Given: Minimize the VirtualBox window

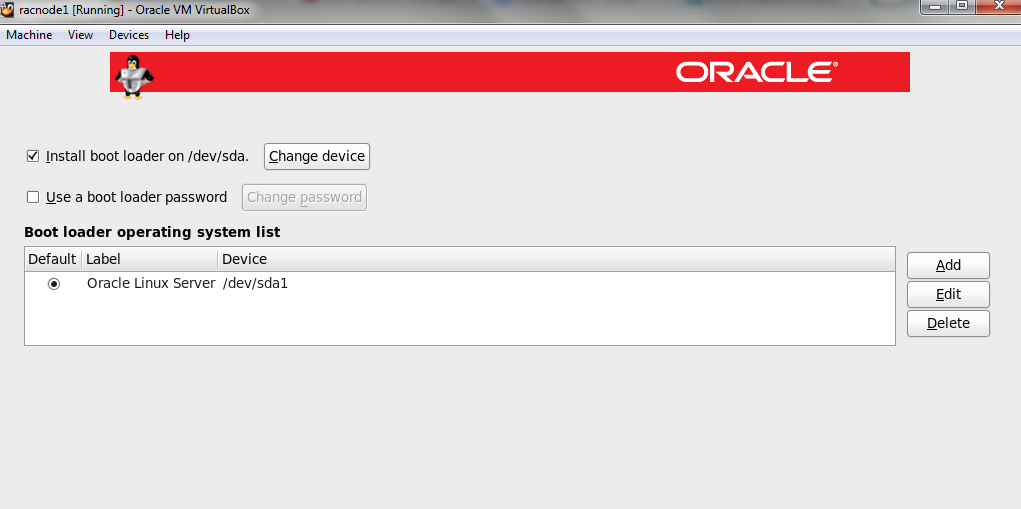Looking at the screenshot, I should 936,7.
